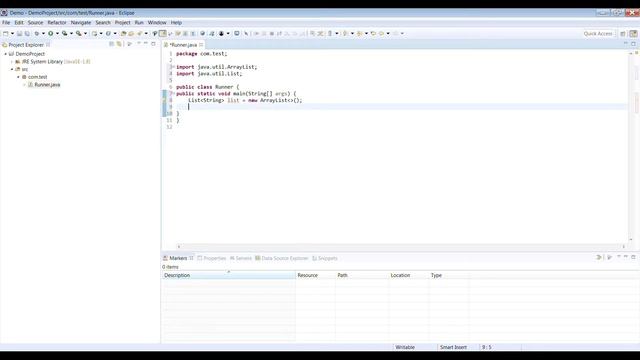The height and width of the screenshot is (360, 640).
Task: Minimize the Markers panel
Action: 626,257
